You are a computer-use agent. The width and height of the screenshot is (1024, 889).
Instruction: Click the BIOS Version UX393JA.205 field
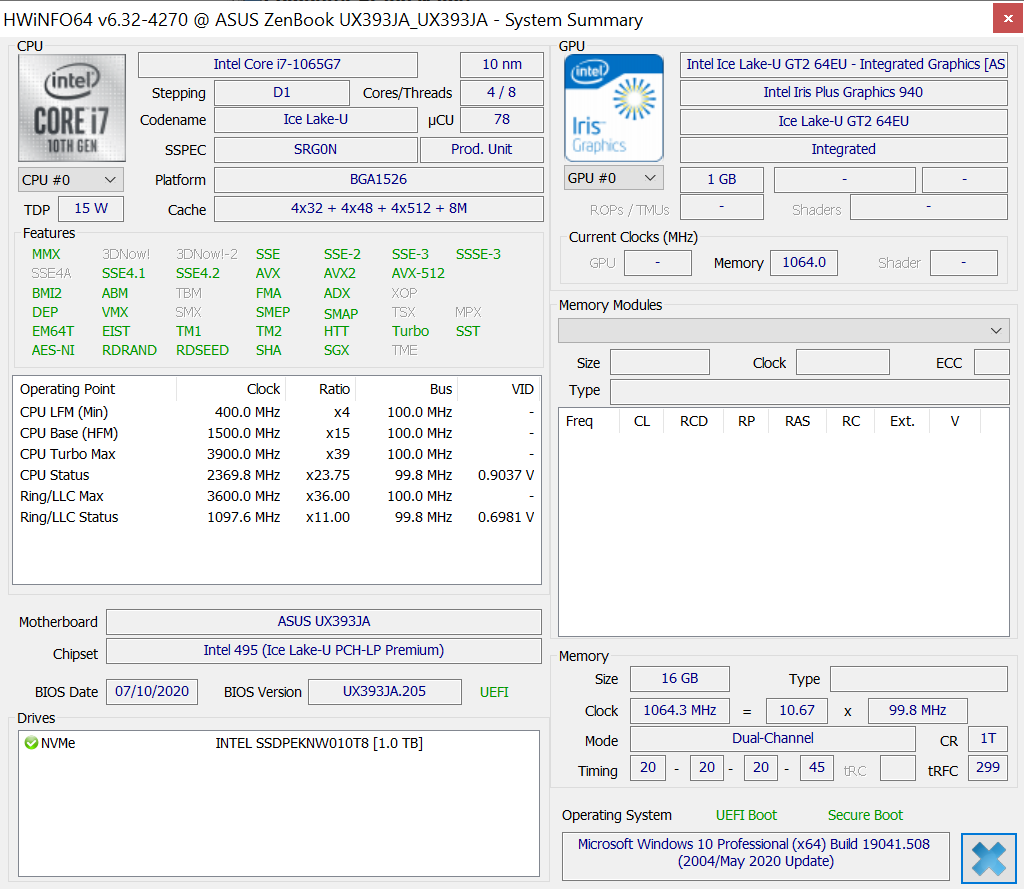385,692
